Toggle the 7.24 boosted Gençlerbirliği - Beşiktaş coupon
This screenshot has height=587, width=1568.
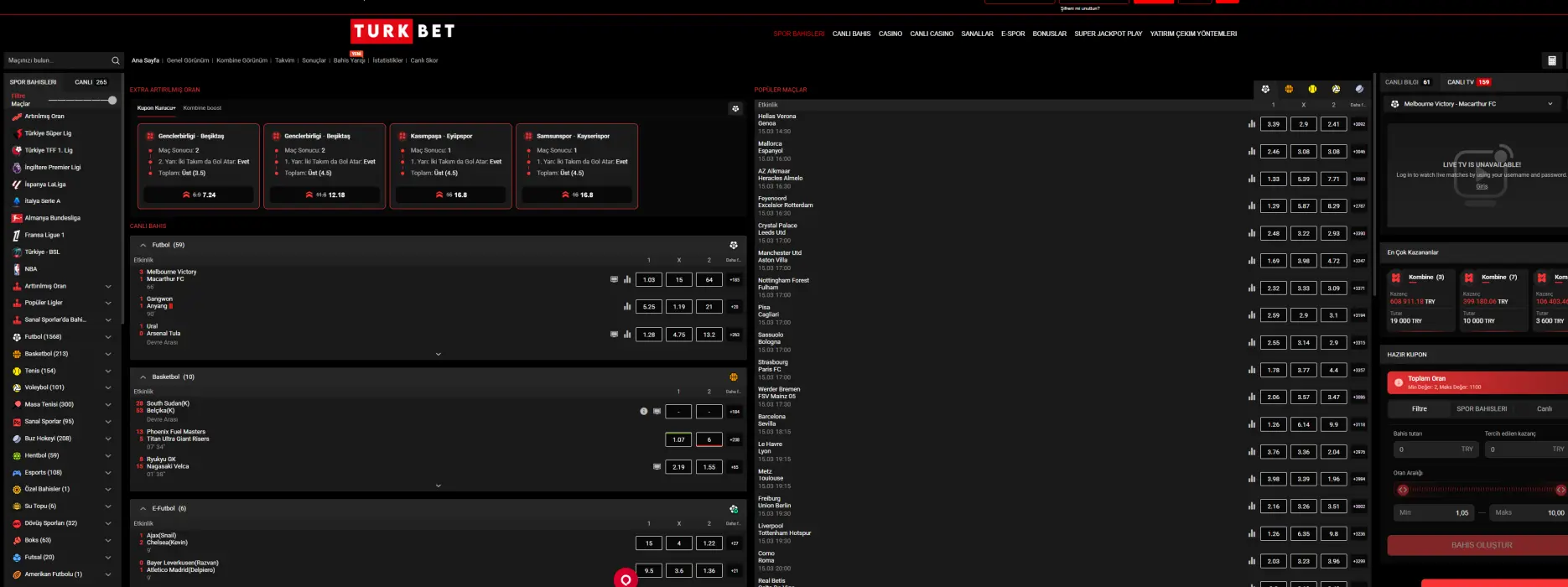click(x=199, y=195)
